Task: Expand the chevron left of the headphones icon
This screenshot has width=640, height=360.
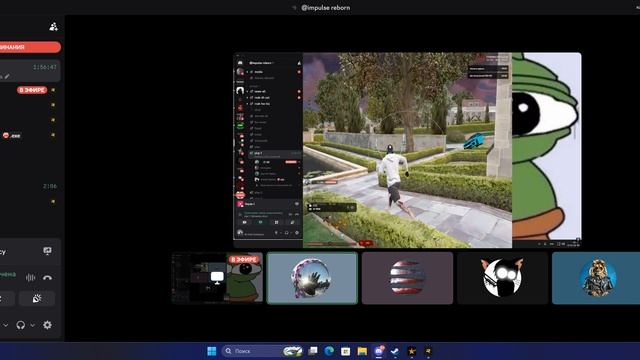Action: coord(5,325)
